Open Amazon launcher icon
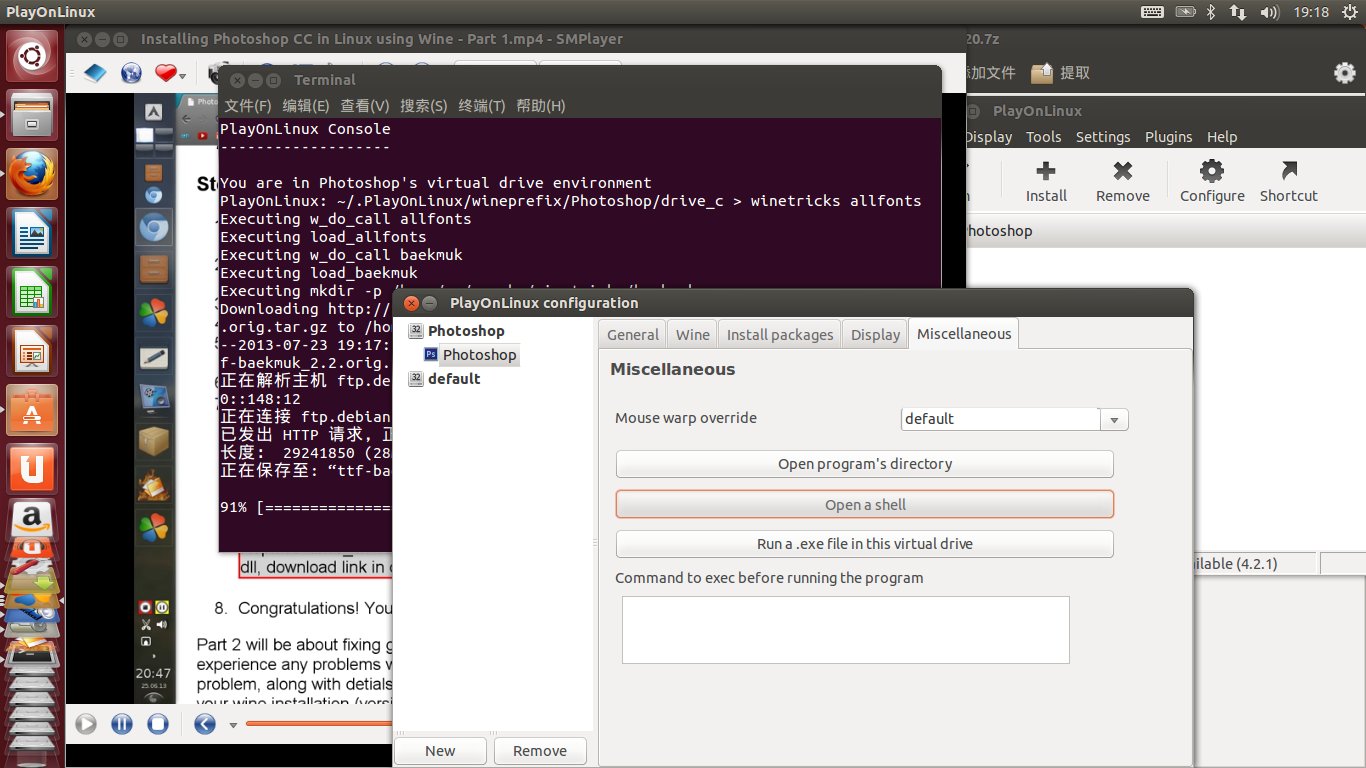Viewport: 1366px width, 768px height. point(32,518)
